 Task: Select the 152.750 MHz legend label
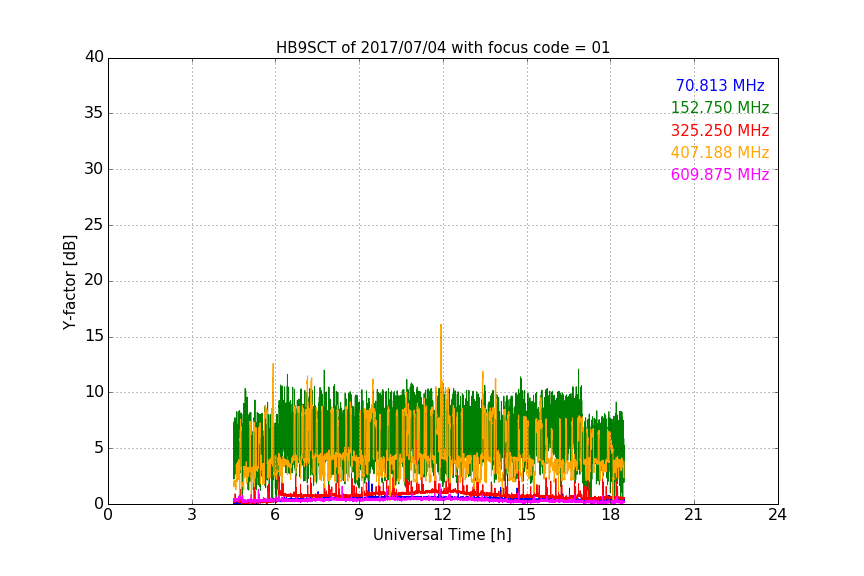[720, 107]
